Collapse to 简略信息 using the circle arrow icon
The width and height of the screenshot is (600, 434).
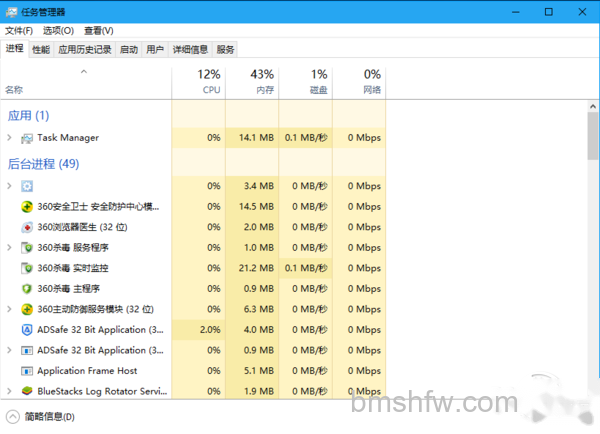[x=13, y=417]
